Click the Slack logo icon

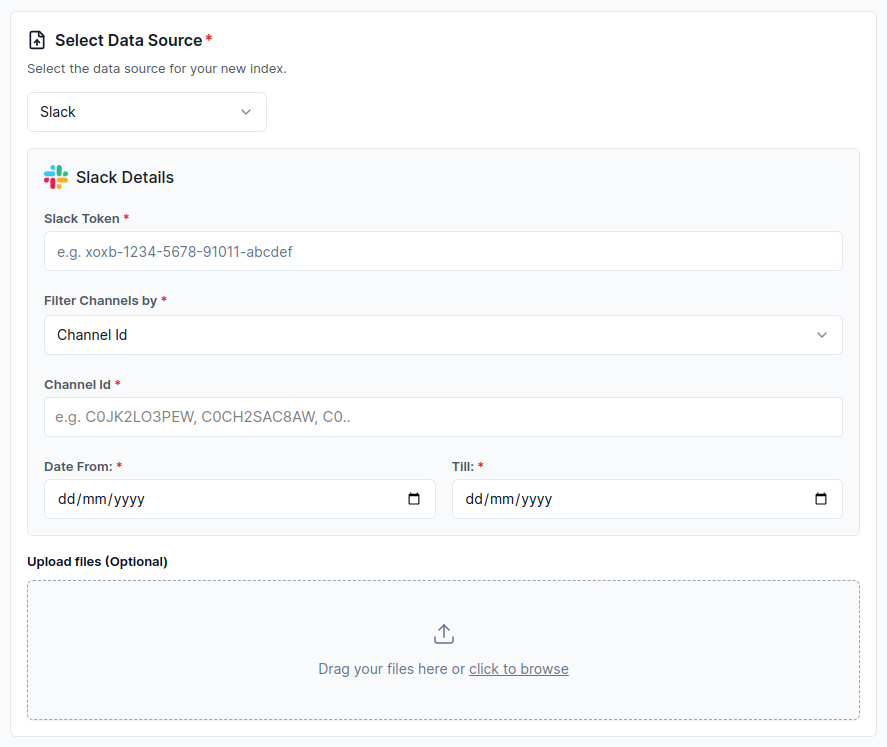tap(56, 177)
